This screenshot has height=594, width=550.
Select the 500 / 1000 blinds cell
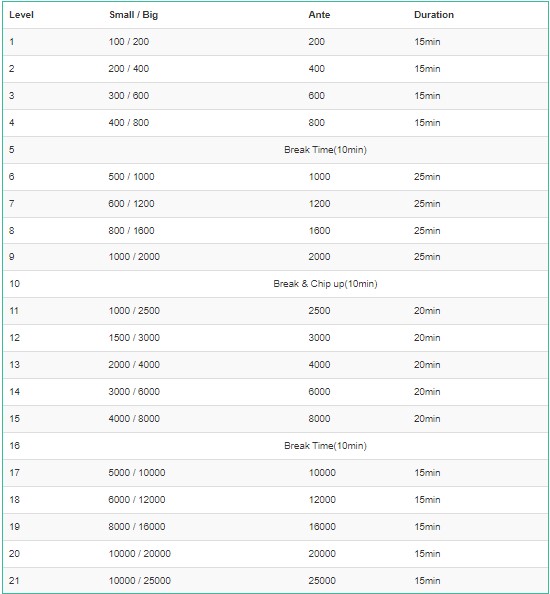point(131,177)
